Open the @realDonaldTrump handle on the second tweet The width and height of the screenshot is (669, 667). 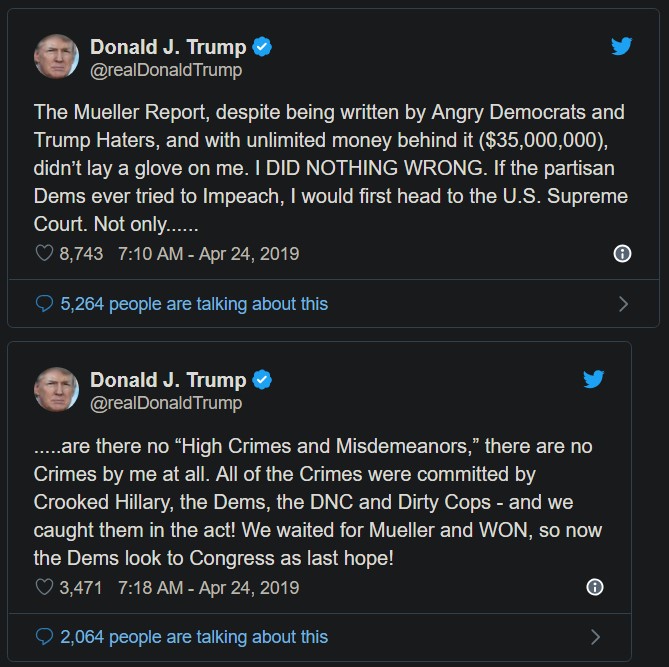tap(166, 403)
